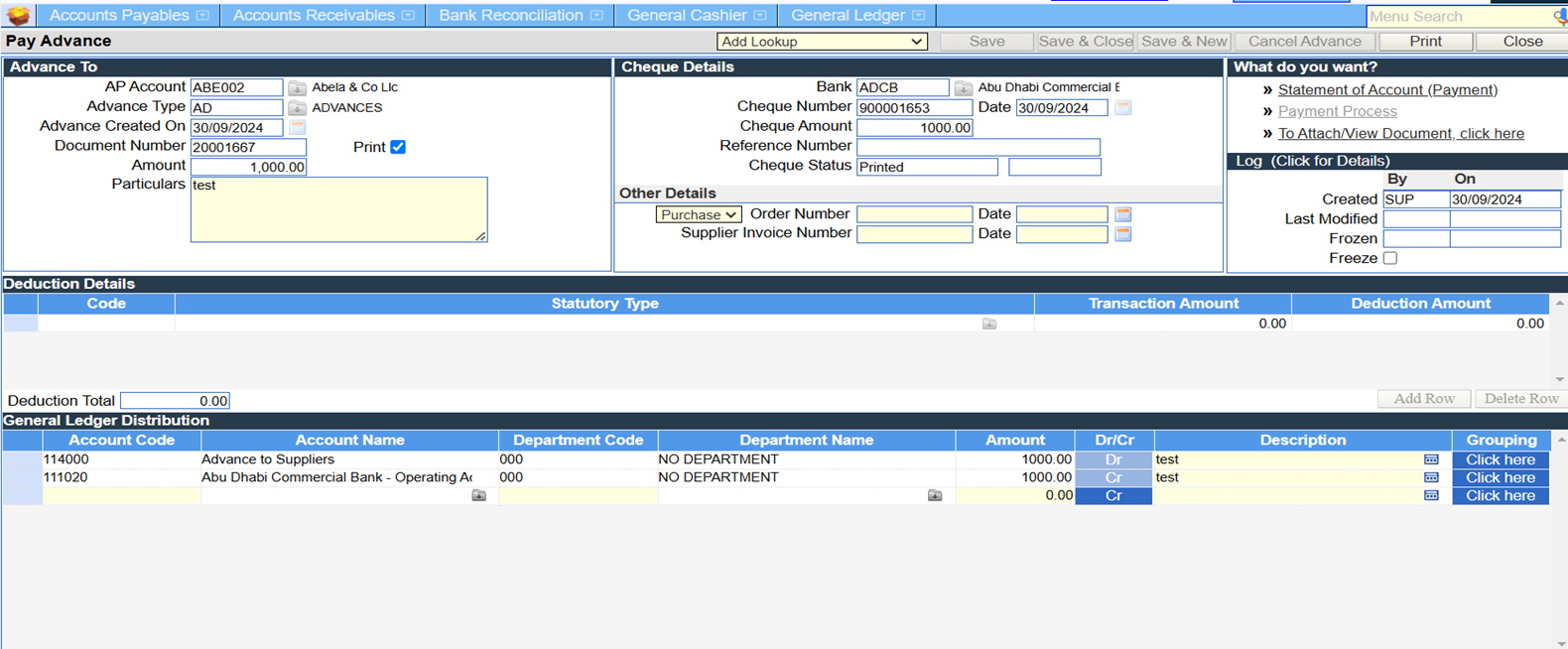Open the Bank Reconciliation menu
The width and height of the screenshot is (1568, 649).
tap(520, 15)
